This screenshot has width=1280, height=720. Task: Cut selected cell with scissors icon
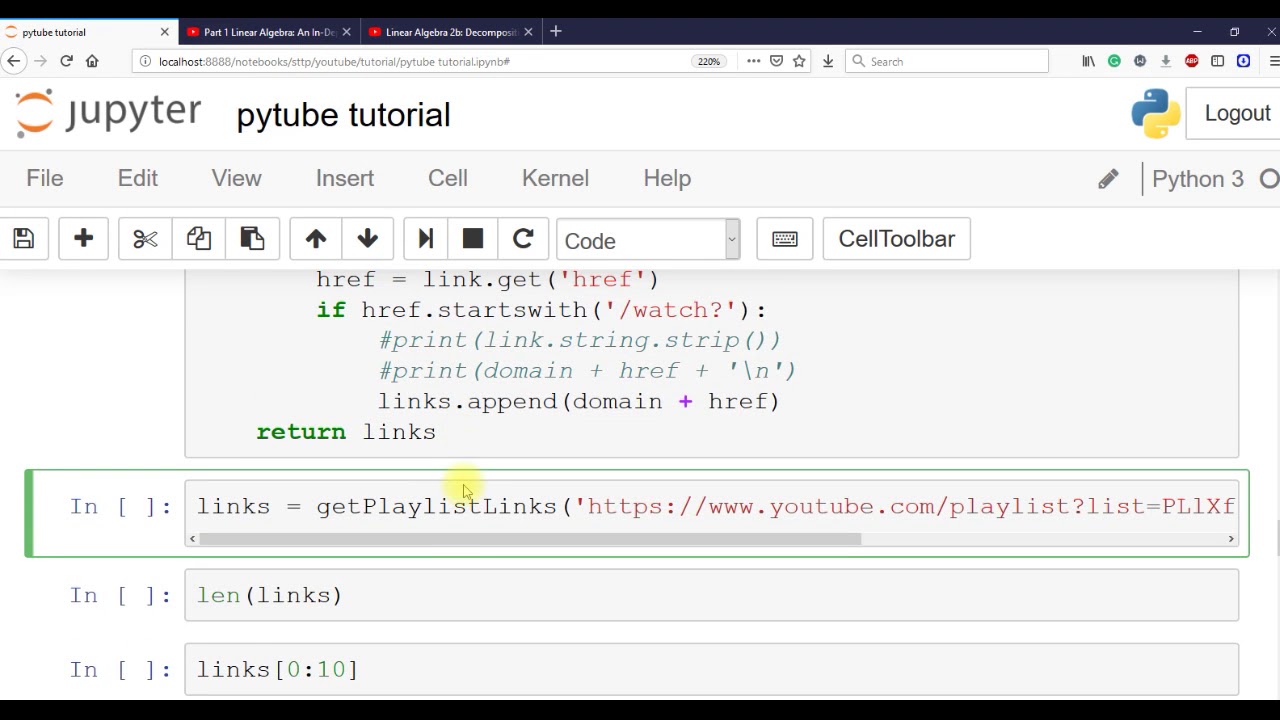tap(145, 239)
